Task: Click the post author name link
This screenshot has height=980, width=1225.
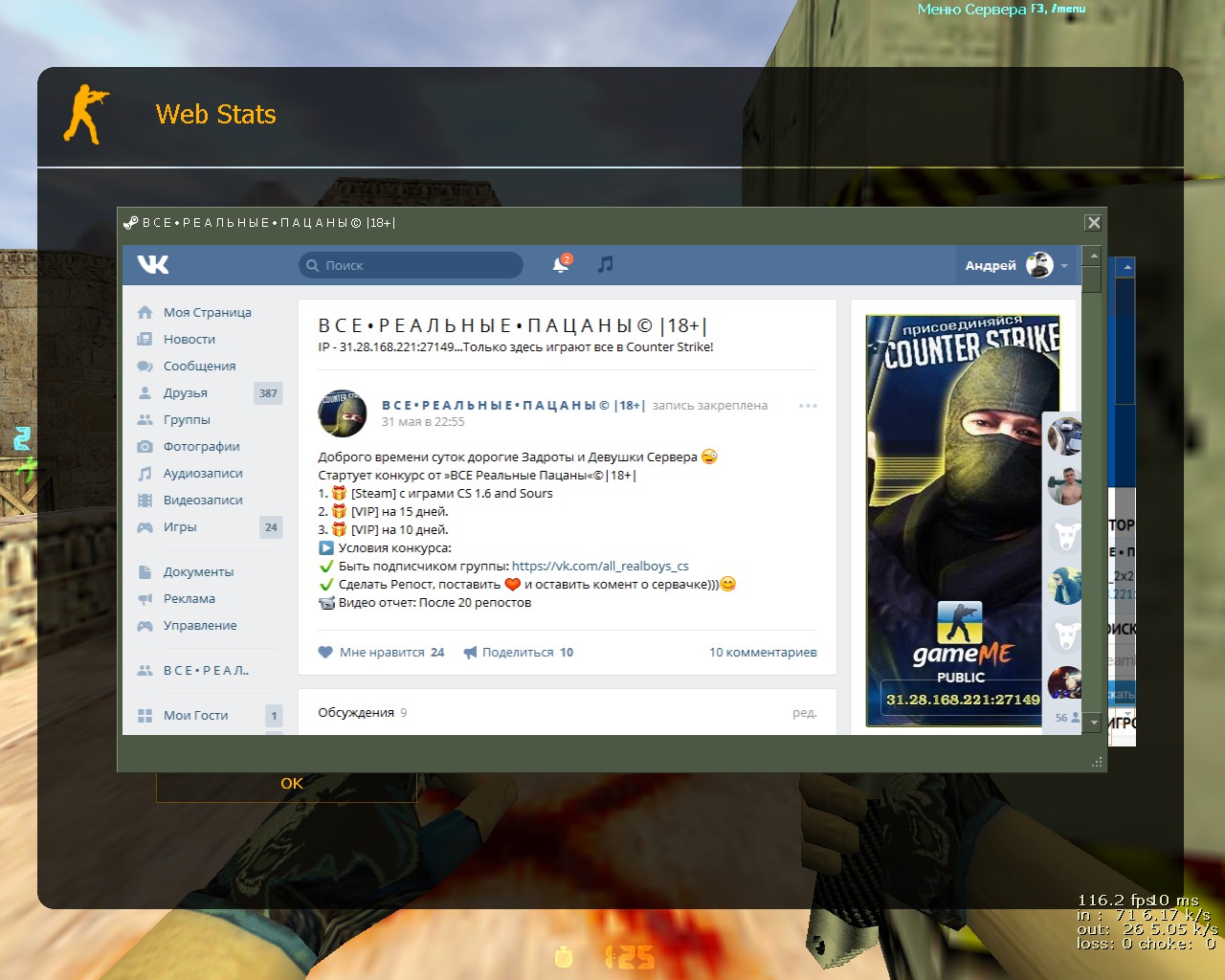Action: pyautogui.click(x=513, y=405)
